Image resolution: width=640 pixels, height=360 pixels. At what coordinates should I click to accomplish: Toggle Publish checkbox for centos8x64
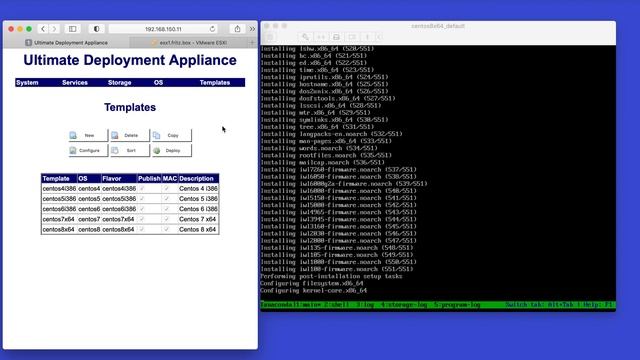[x=142, y=229]
